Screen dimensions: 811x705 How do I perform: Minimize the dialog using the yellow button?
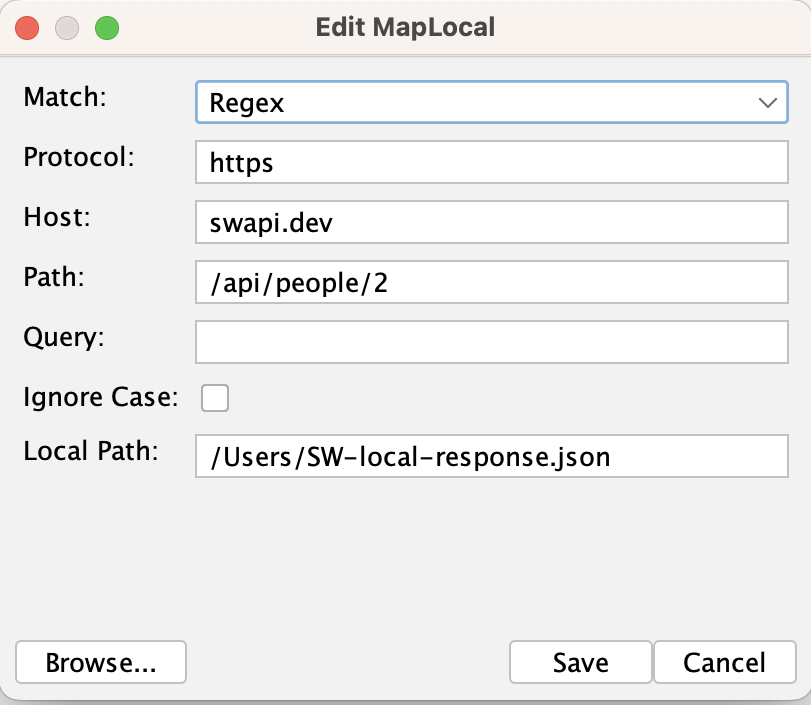(x=66, y=27)
